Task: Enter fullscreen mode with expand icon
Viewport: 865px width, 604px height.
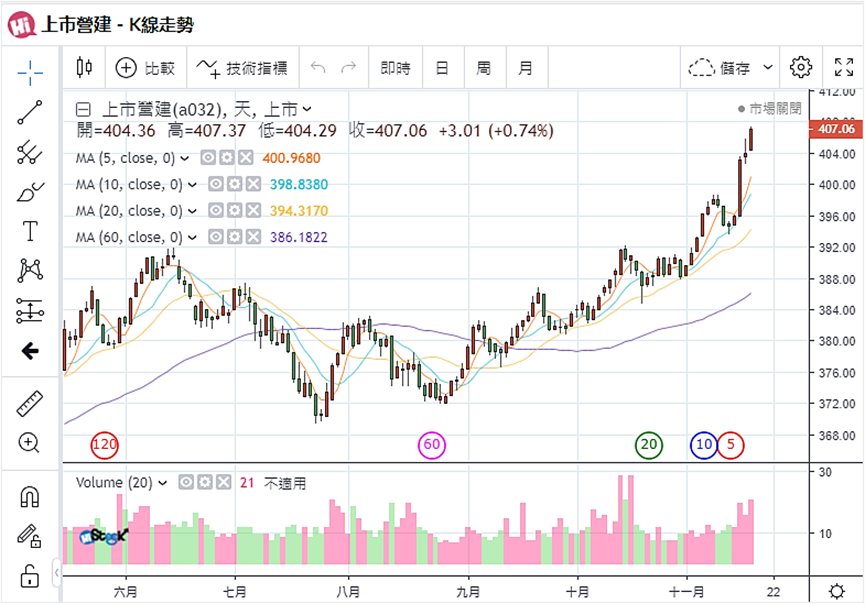Action: (x=843, y=67)
